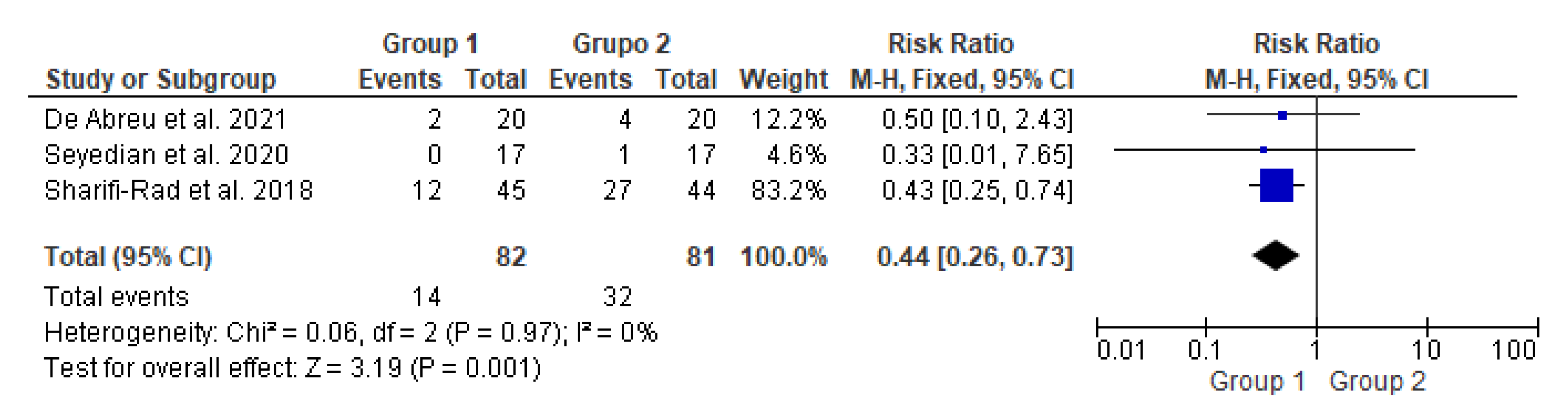1568x418 pixels.
Task: Click the Heterogeneity statistics line
Action: (x=351, y=333)
